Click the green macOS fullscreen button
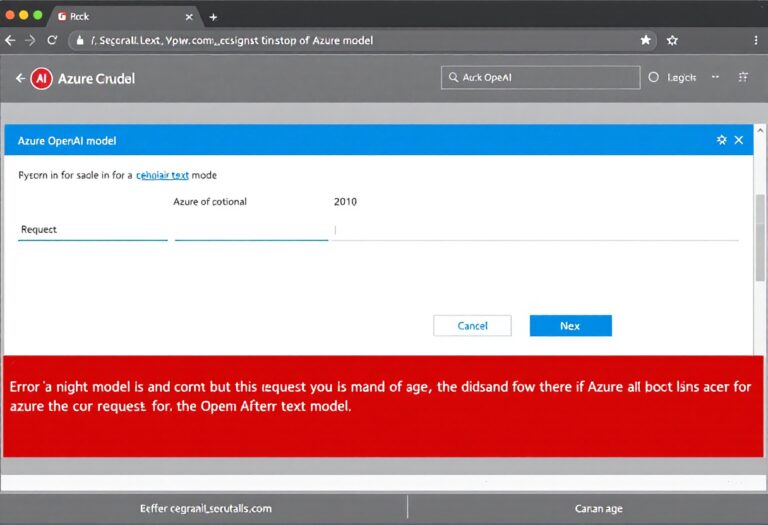Screen dimensions: 768x525 point(38,15)
